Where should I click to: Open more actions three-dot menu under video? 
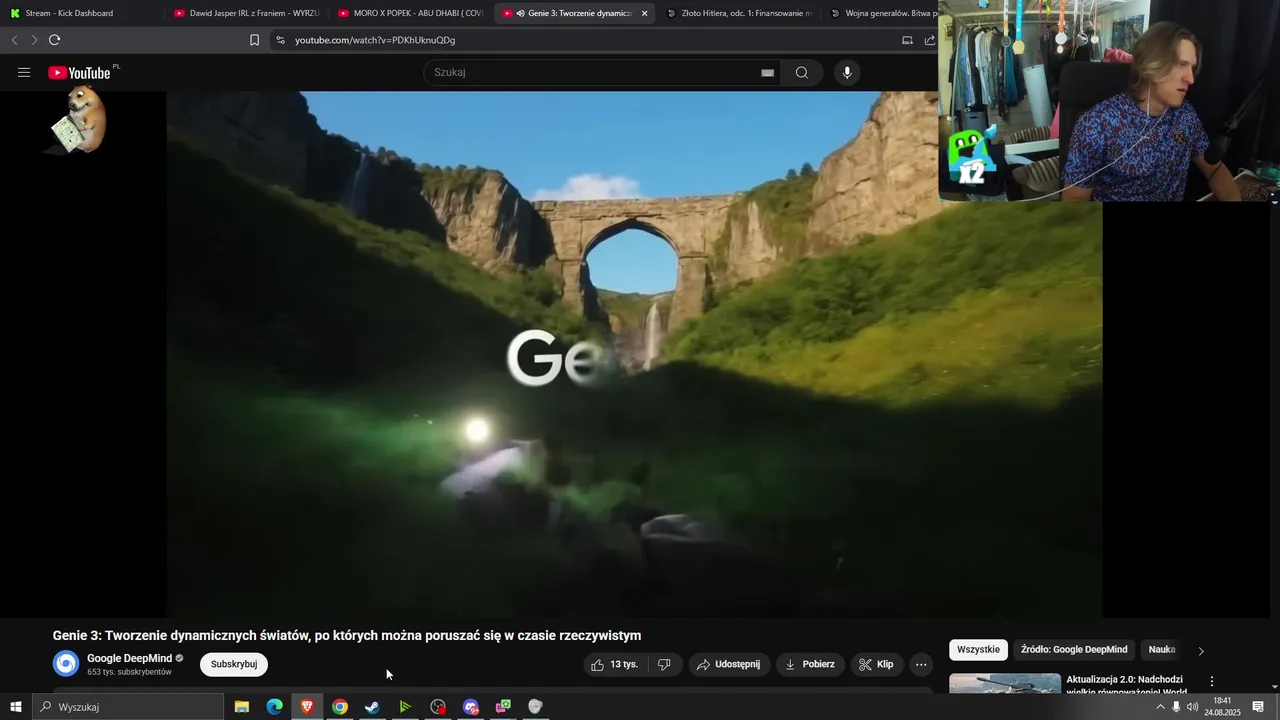pyautogui.click(x=922, y=664)
